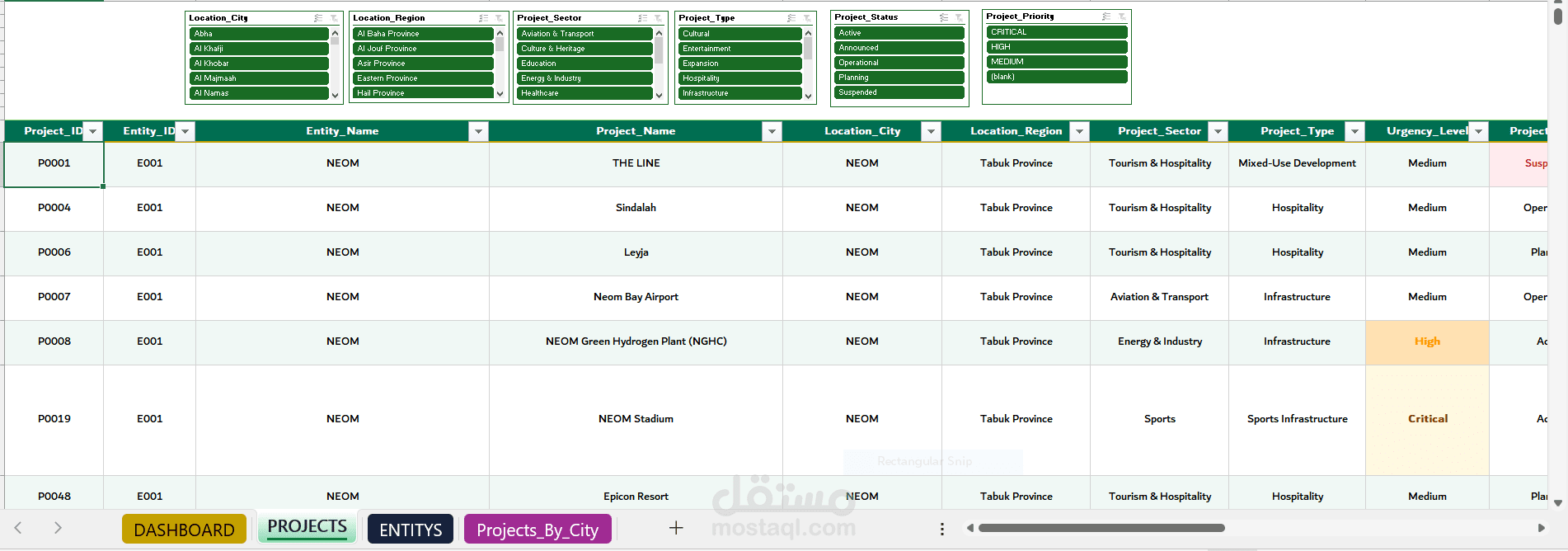Screen dimensions: 1568x551
Task: Toggle Al Khobar city filter
Action: (259, 64)
